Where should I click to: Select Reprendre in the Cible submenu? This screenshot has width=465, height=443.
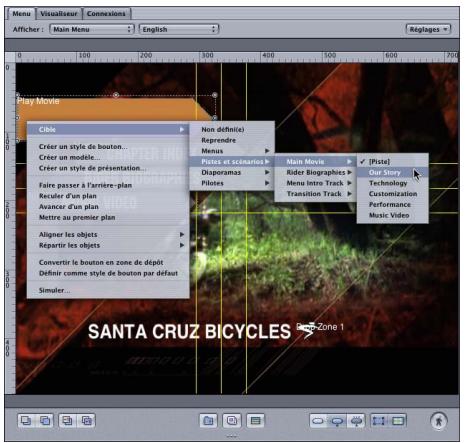click(x=232, y=140)
